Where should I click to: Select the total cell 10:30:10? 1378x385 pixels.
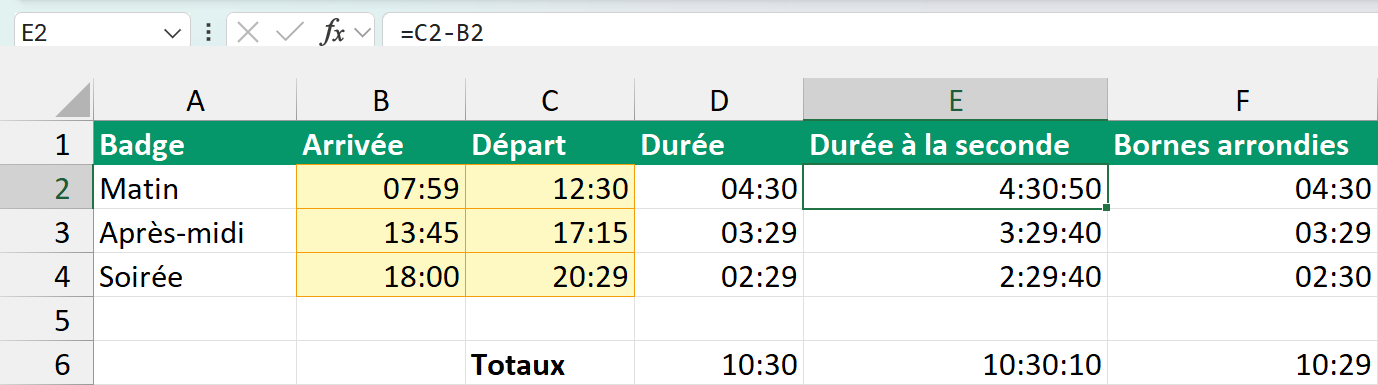956,363
